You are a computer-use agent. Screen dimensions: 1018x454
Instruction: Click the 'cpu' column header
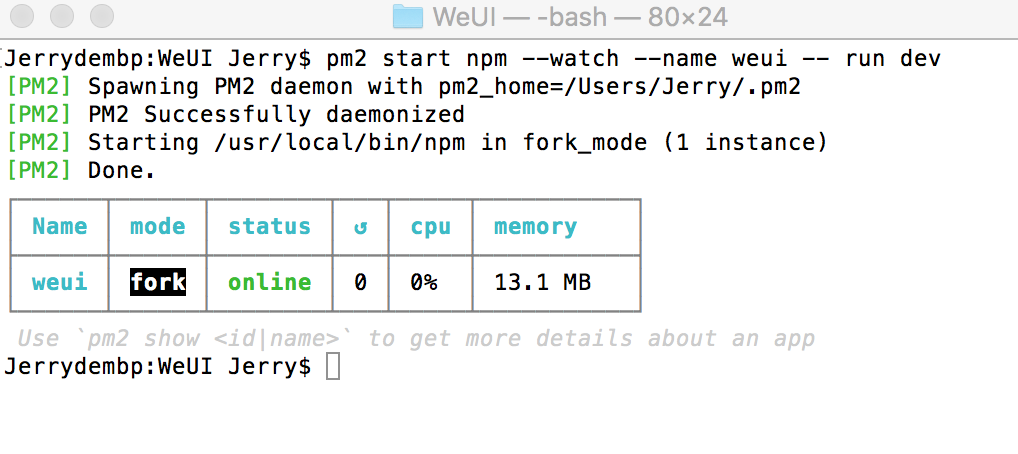(x=430, y=227)
